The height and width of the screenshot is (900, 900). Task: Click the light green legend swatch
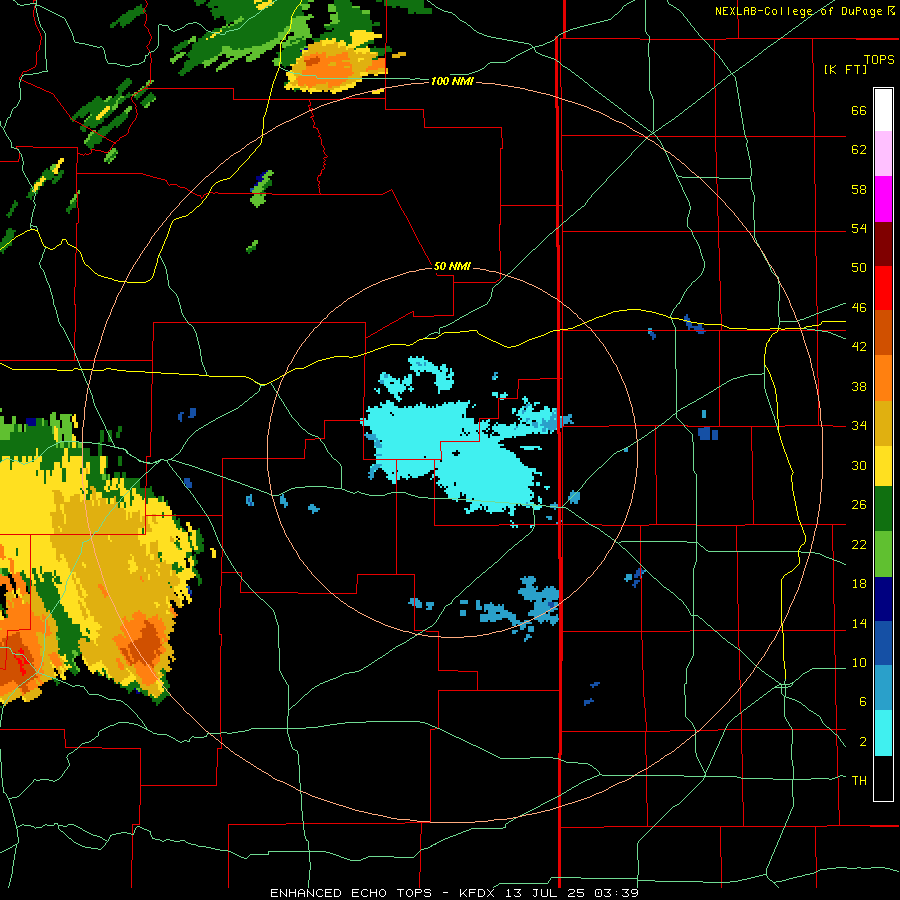pyautogui.click(x=883, y=554)
